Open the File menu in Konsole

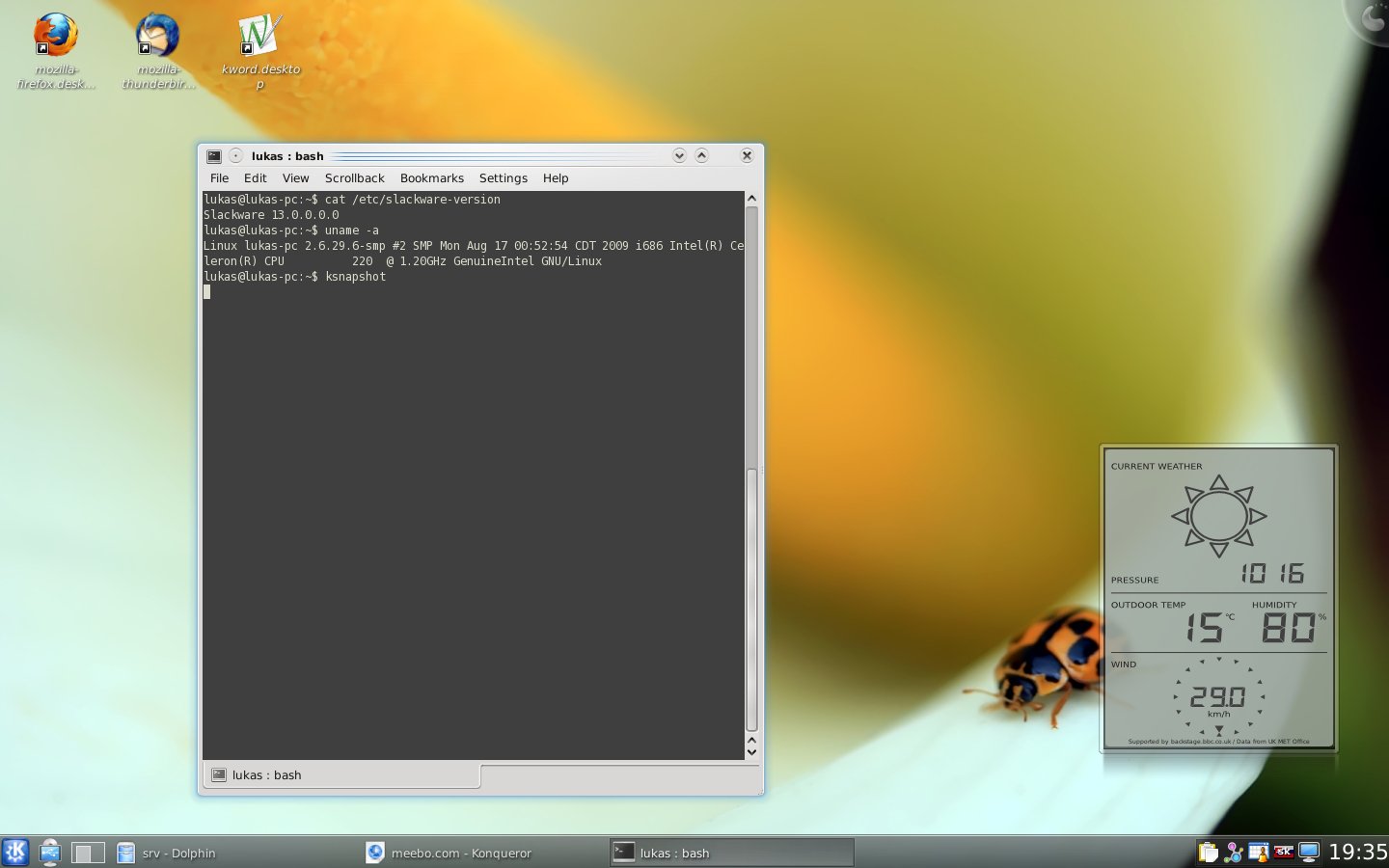tap(220, 178)
